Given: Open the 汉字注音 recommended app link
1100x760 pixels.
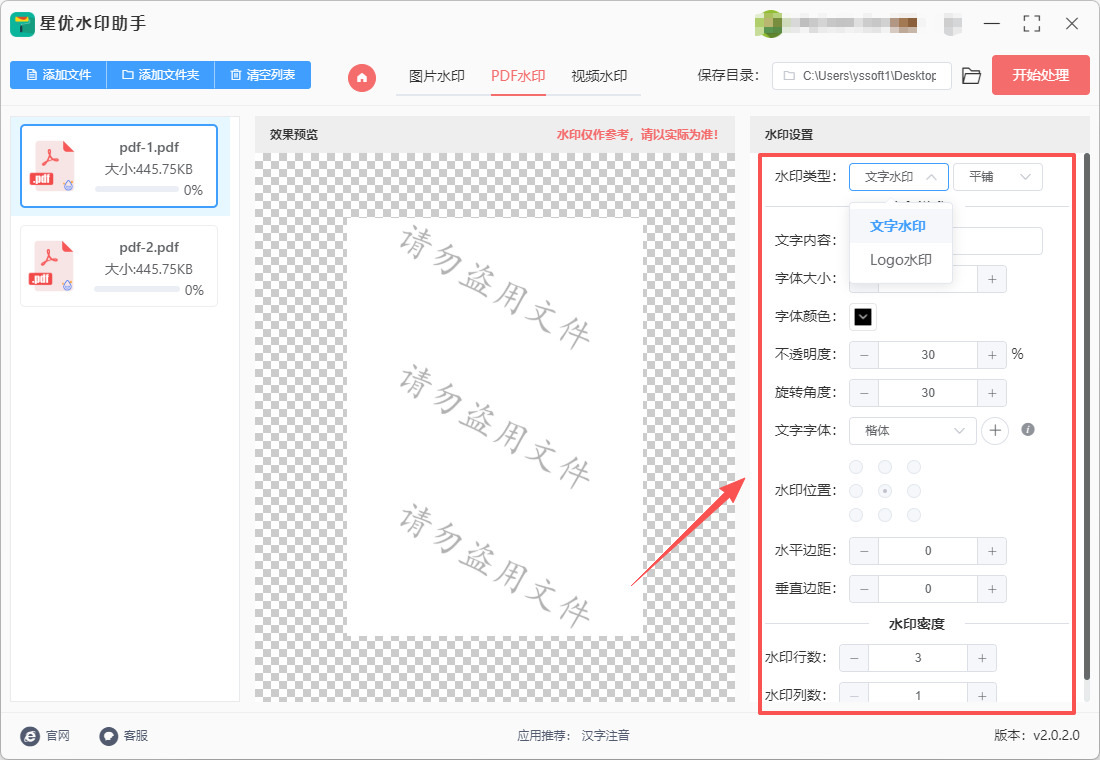Looking at the screenshot, I should point(605,735).
